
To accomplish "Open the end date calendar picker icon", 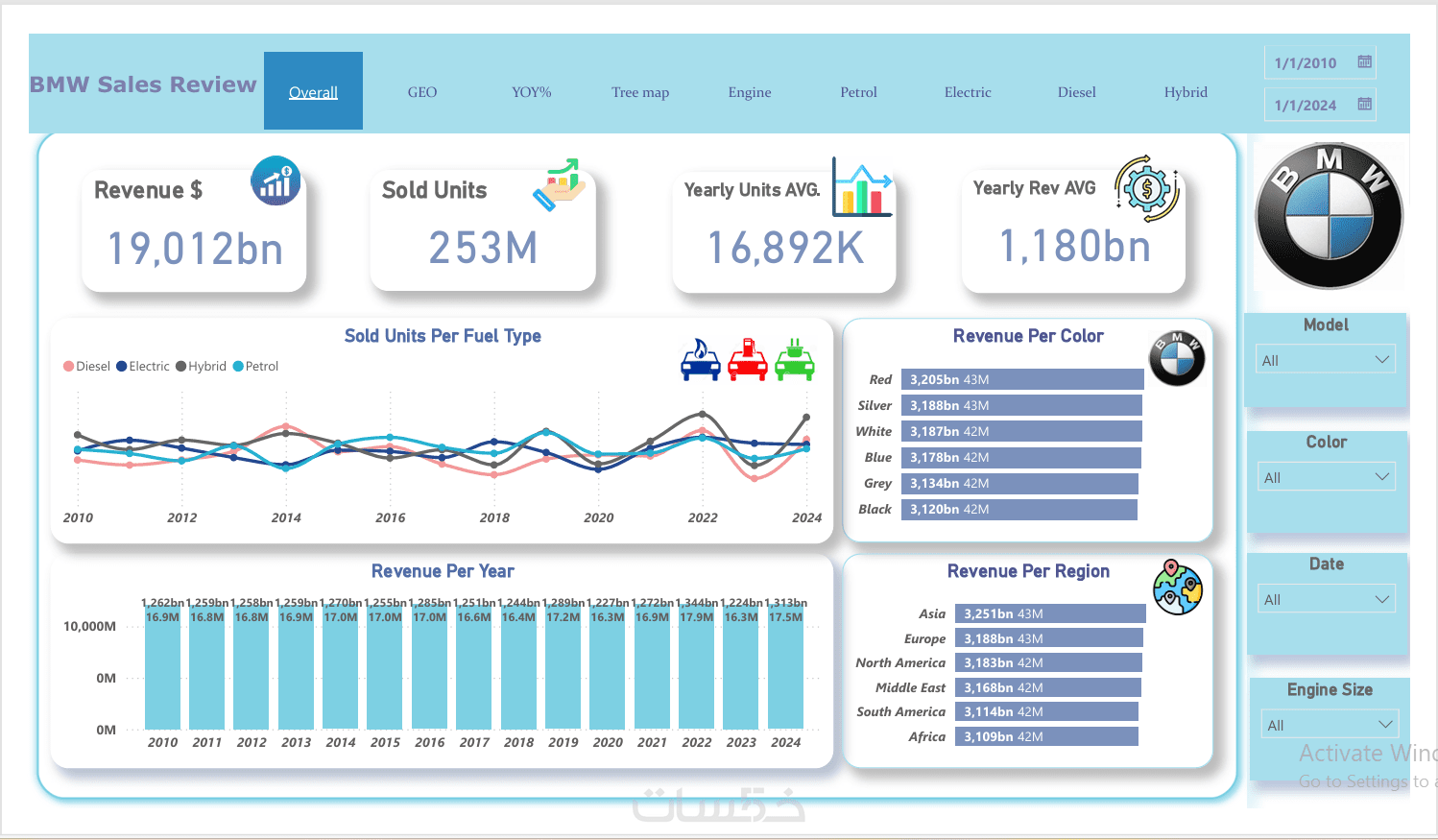I will point(1364,105).
